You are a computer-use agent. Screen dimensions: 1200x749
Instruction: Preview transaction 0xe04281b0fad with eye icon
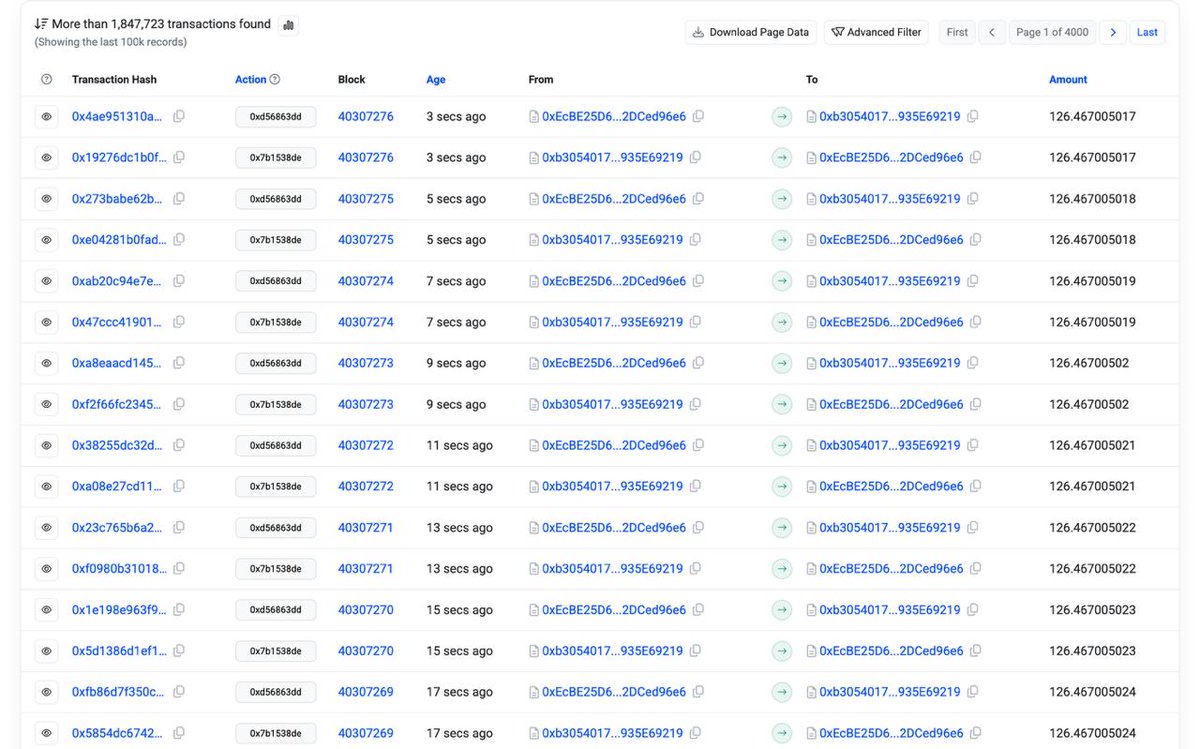point(46,240)
